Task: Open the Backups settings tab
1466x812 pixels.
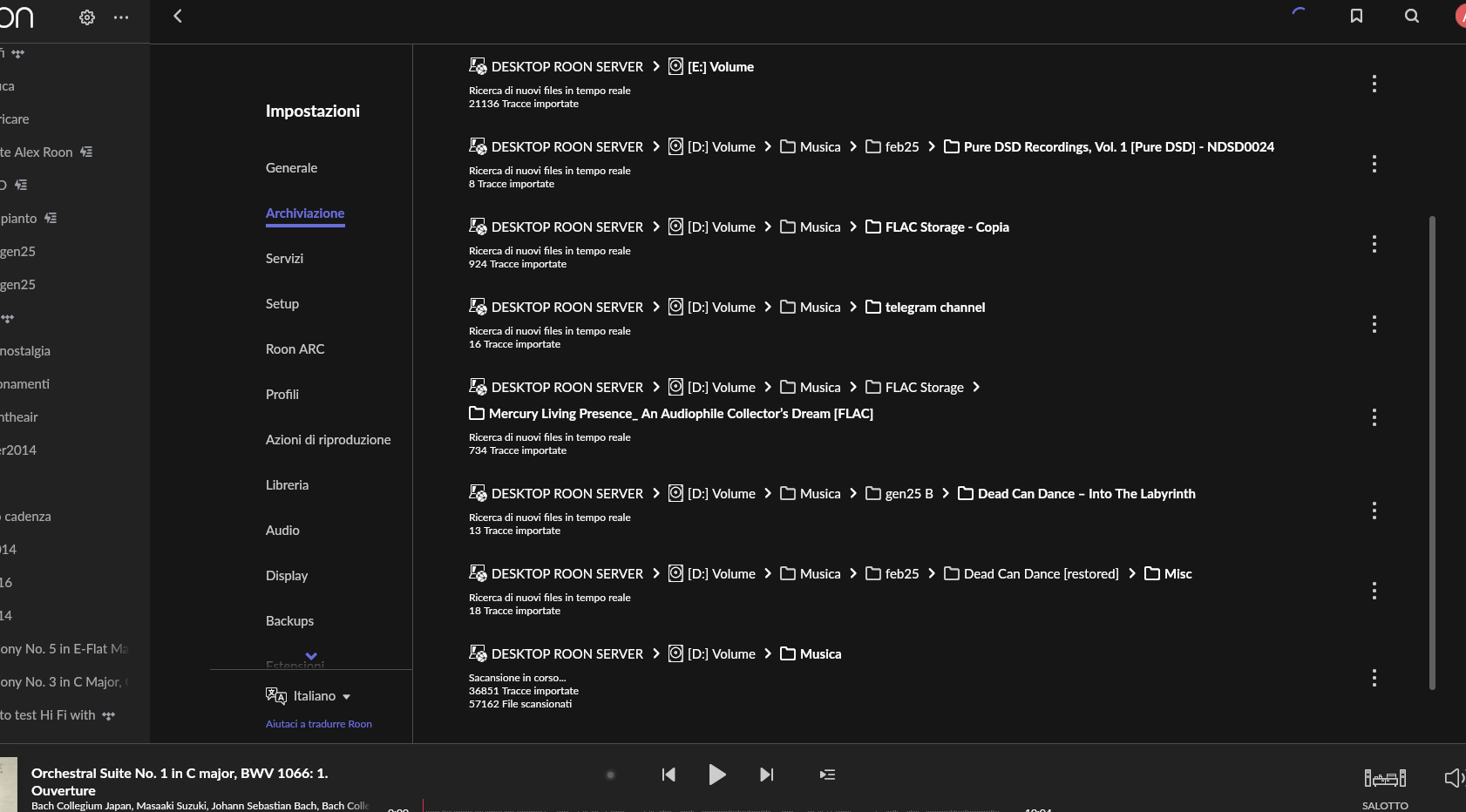Action: (x=289, y=620)
